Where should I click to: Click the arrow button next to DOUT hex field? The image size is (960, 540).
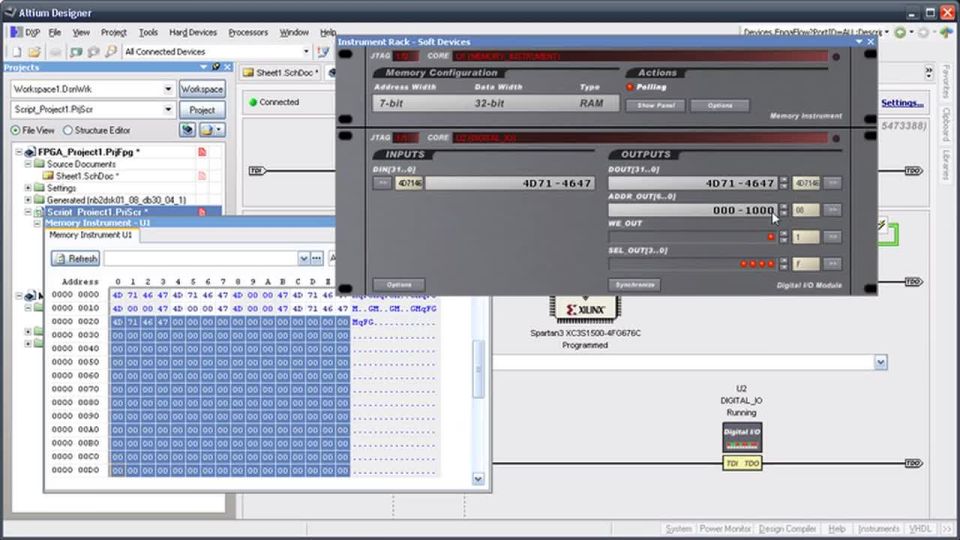tap(832, 182)
